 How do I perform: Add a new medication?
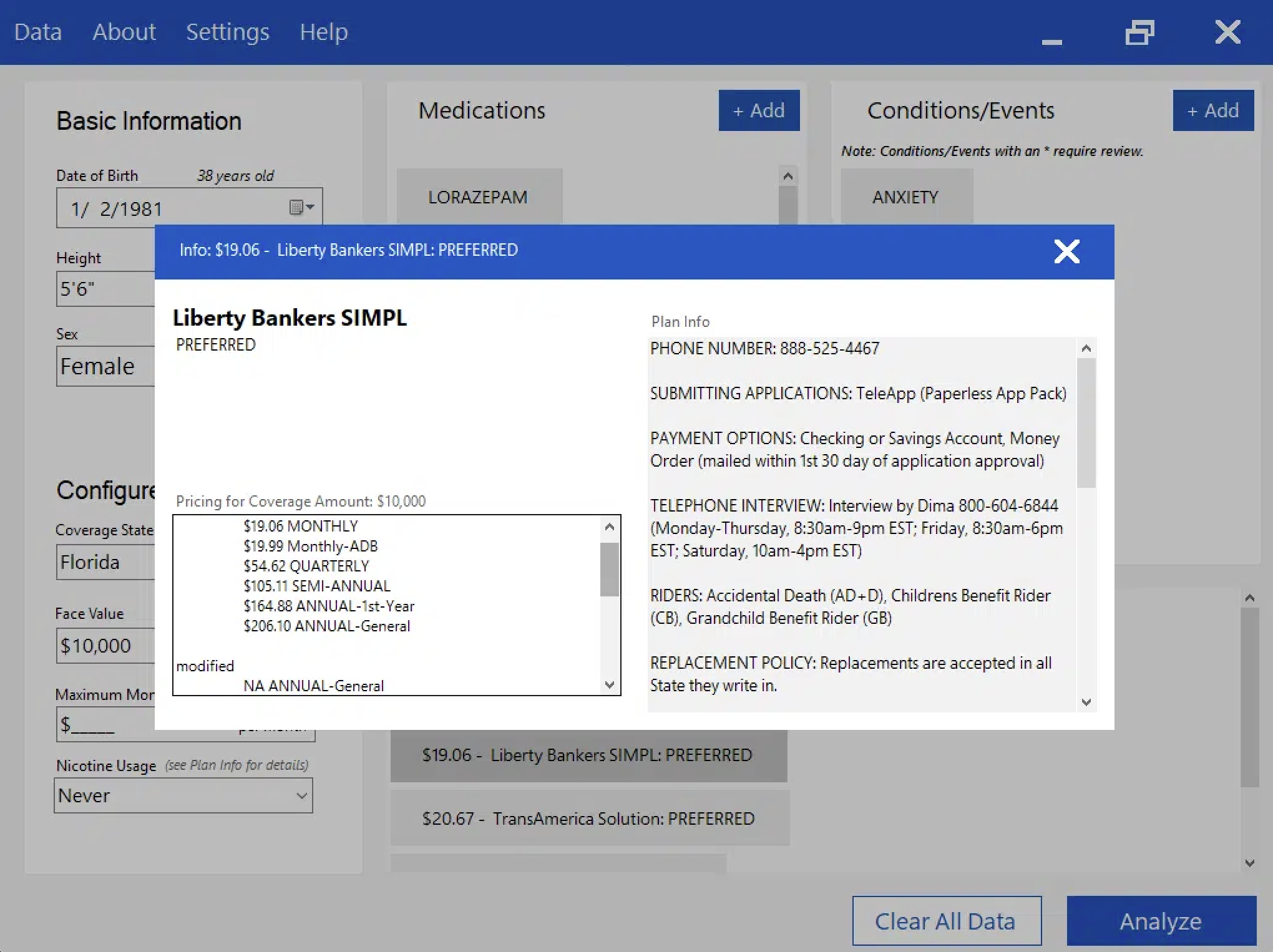coord(758,110)
